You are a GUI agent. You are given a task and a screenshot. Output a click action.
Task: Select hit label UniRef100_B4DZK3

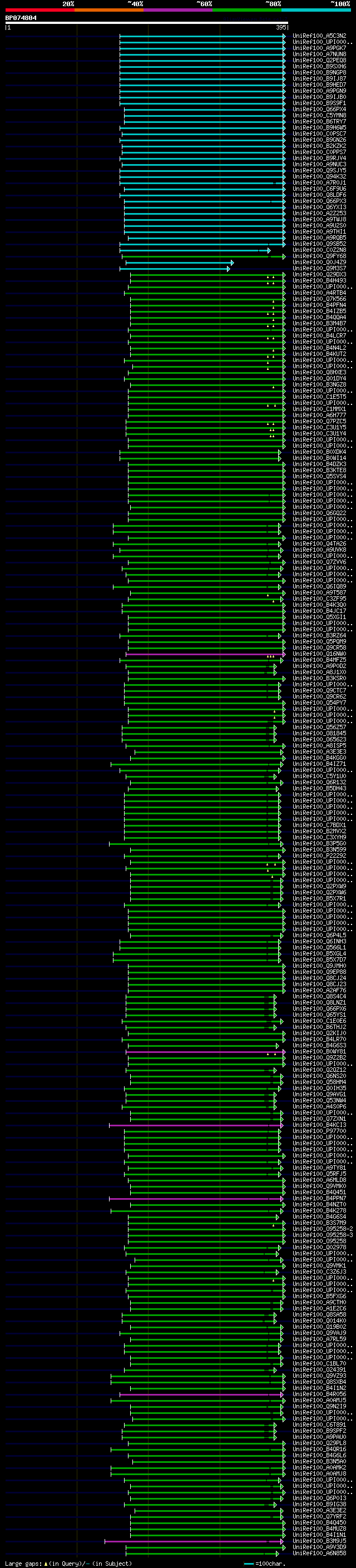click(x=319, y=464)
